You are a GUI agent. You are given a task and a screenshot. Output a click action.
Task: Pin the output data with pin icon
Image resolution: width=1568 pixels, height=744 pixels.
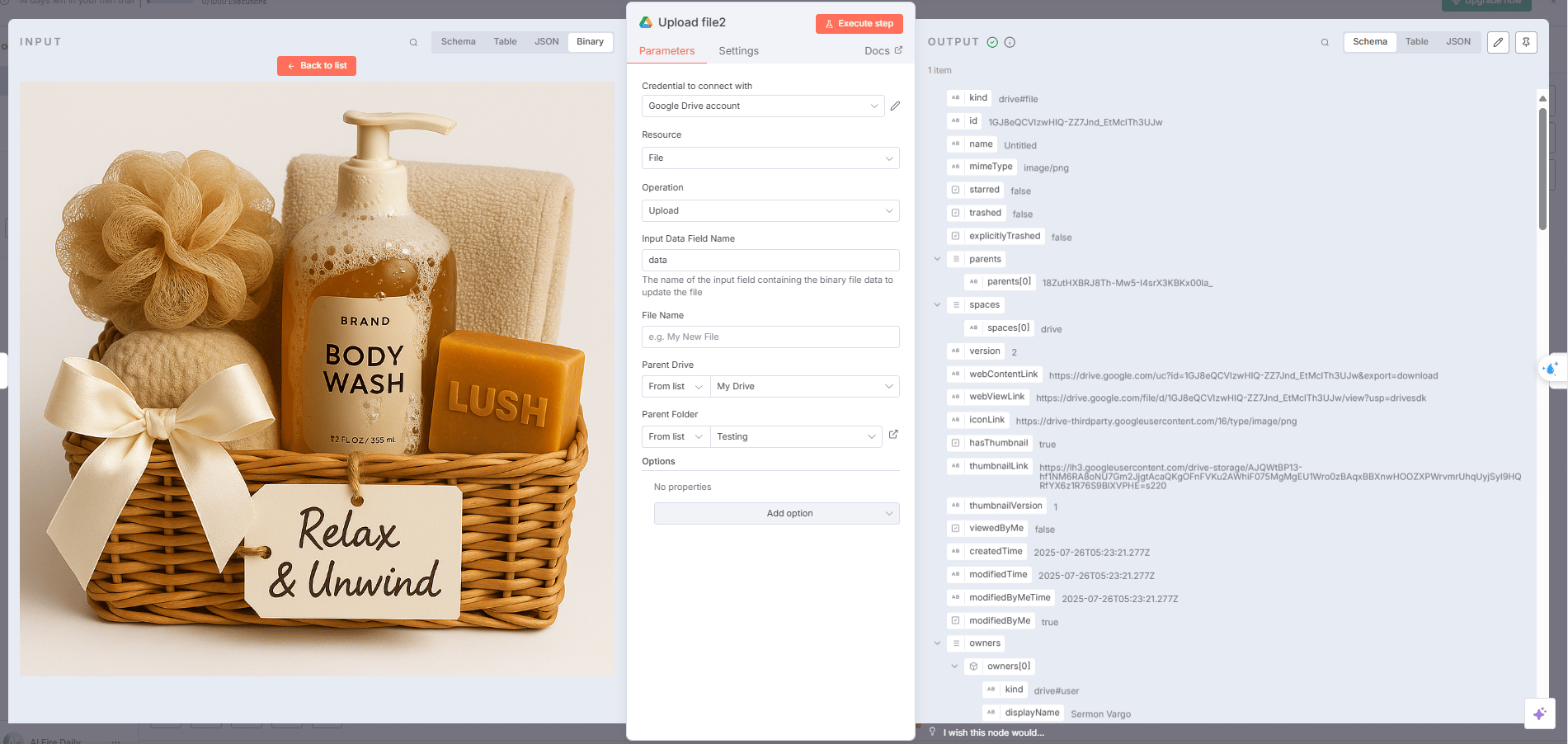click(1526, 42)
